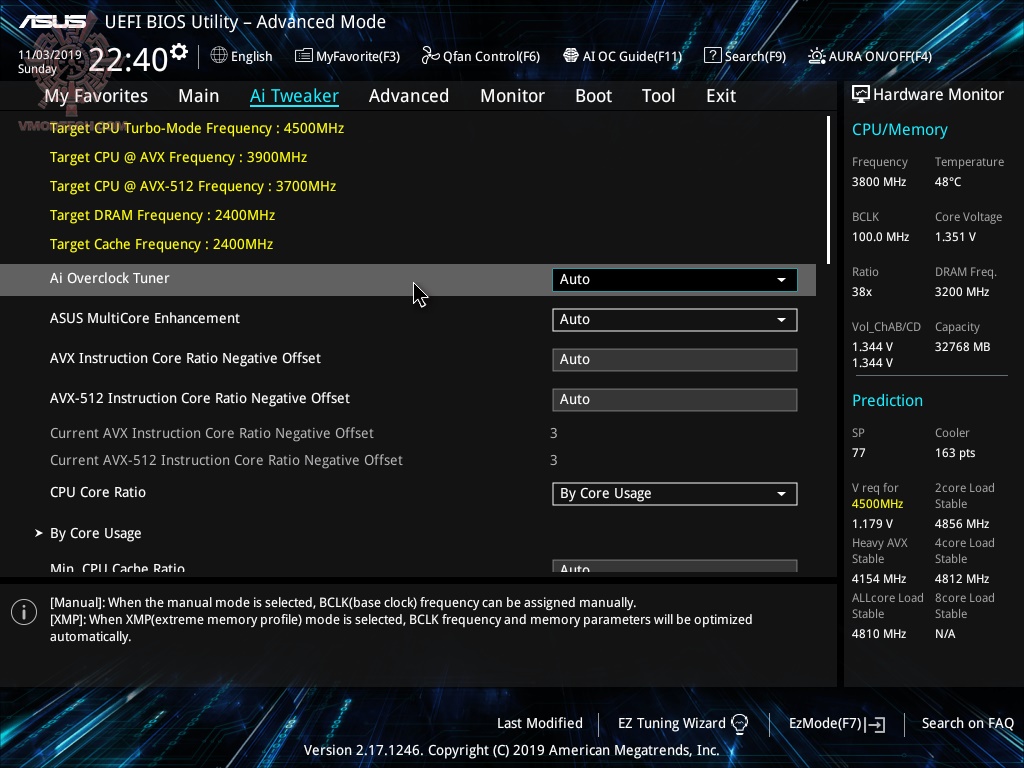Click Last Modified
This screenshot has width=1024, height=768.
pos(539,724)
